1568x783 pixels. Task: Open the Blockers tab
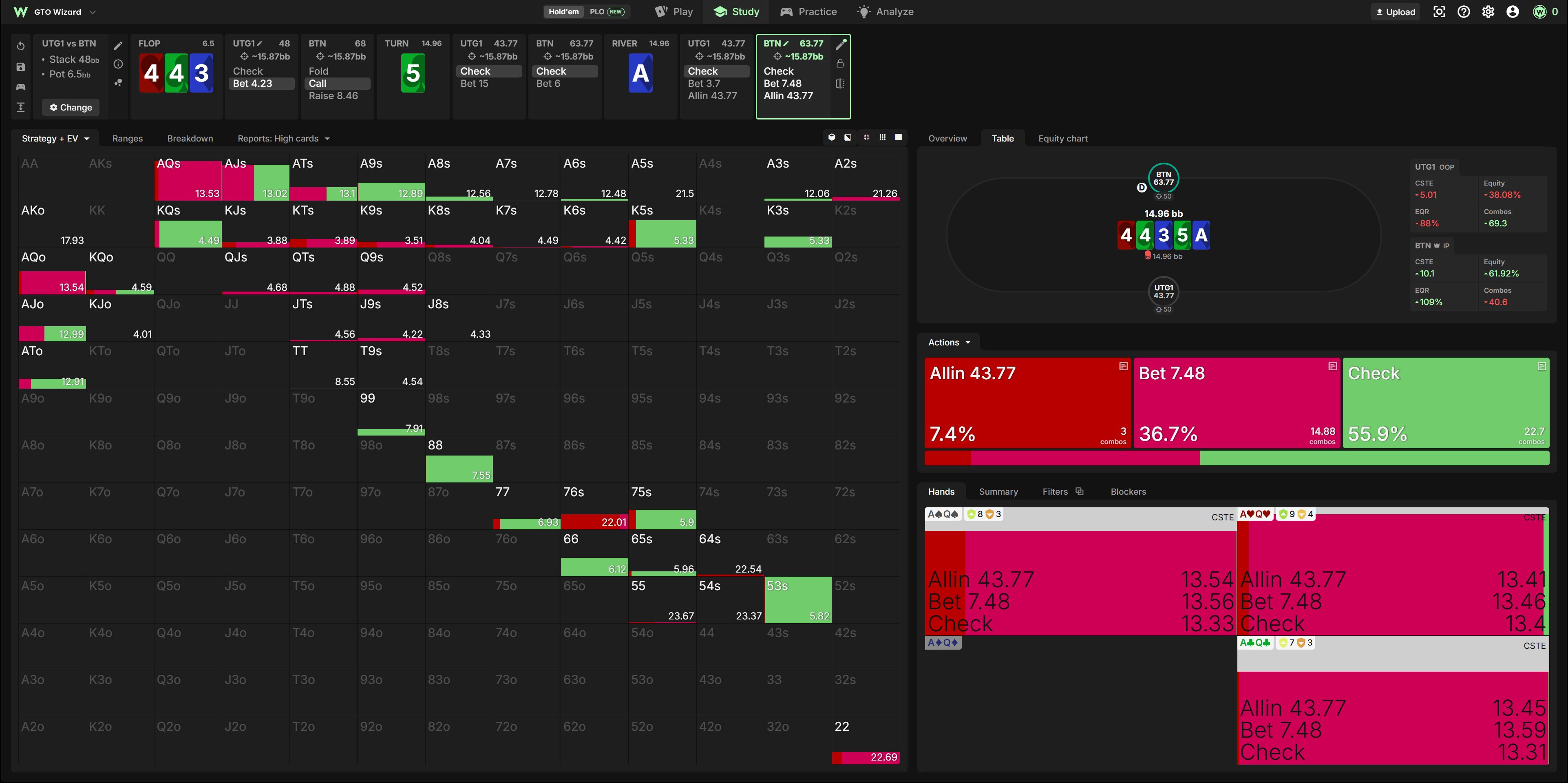pos(1128,491)
